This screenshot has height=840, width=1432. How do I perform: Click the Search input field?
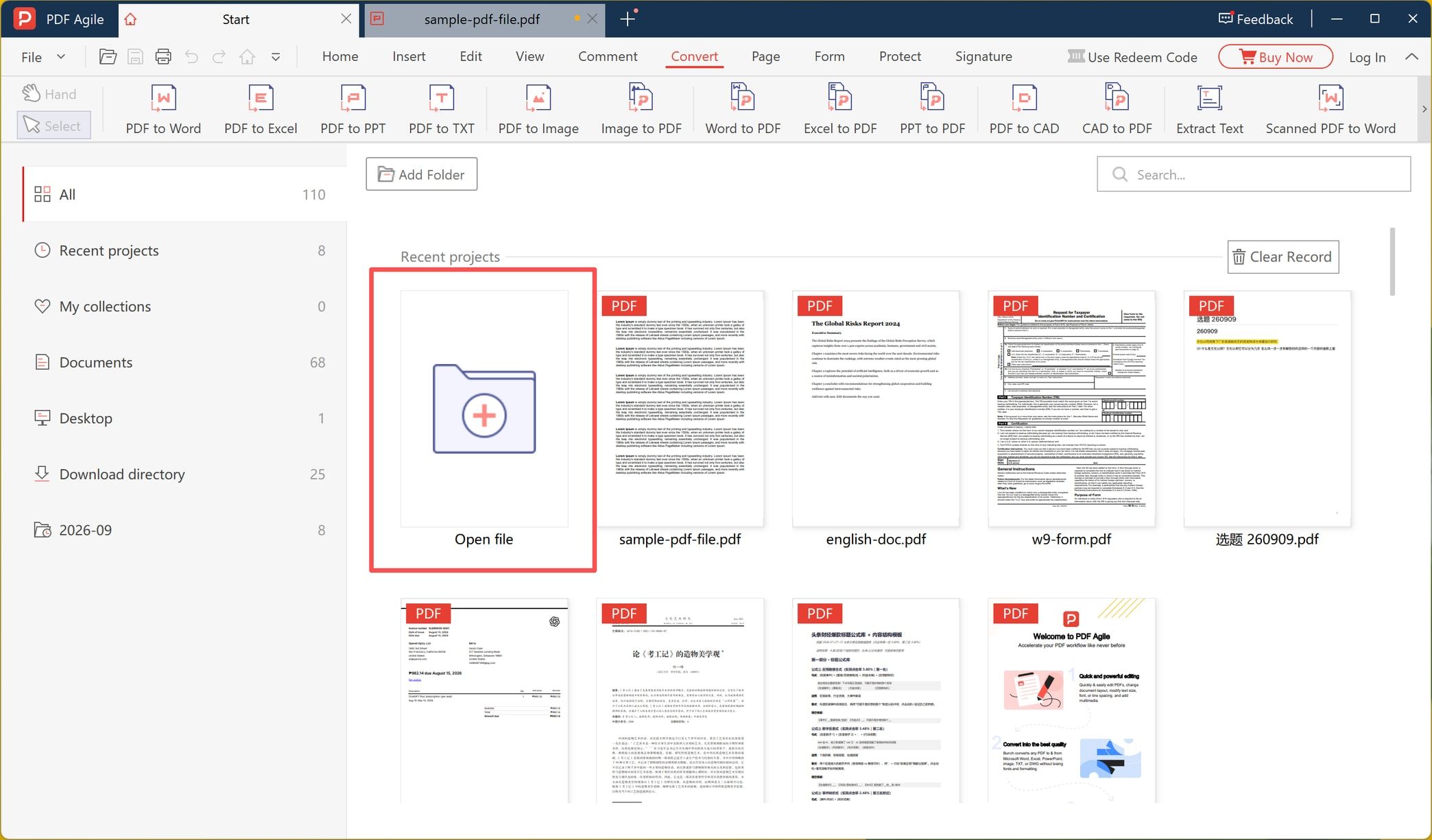(1254, 174)
